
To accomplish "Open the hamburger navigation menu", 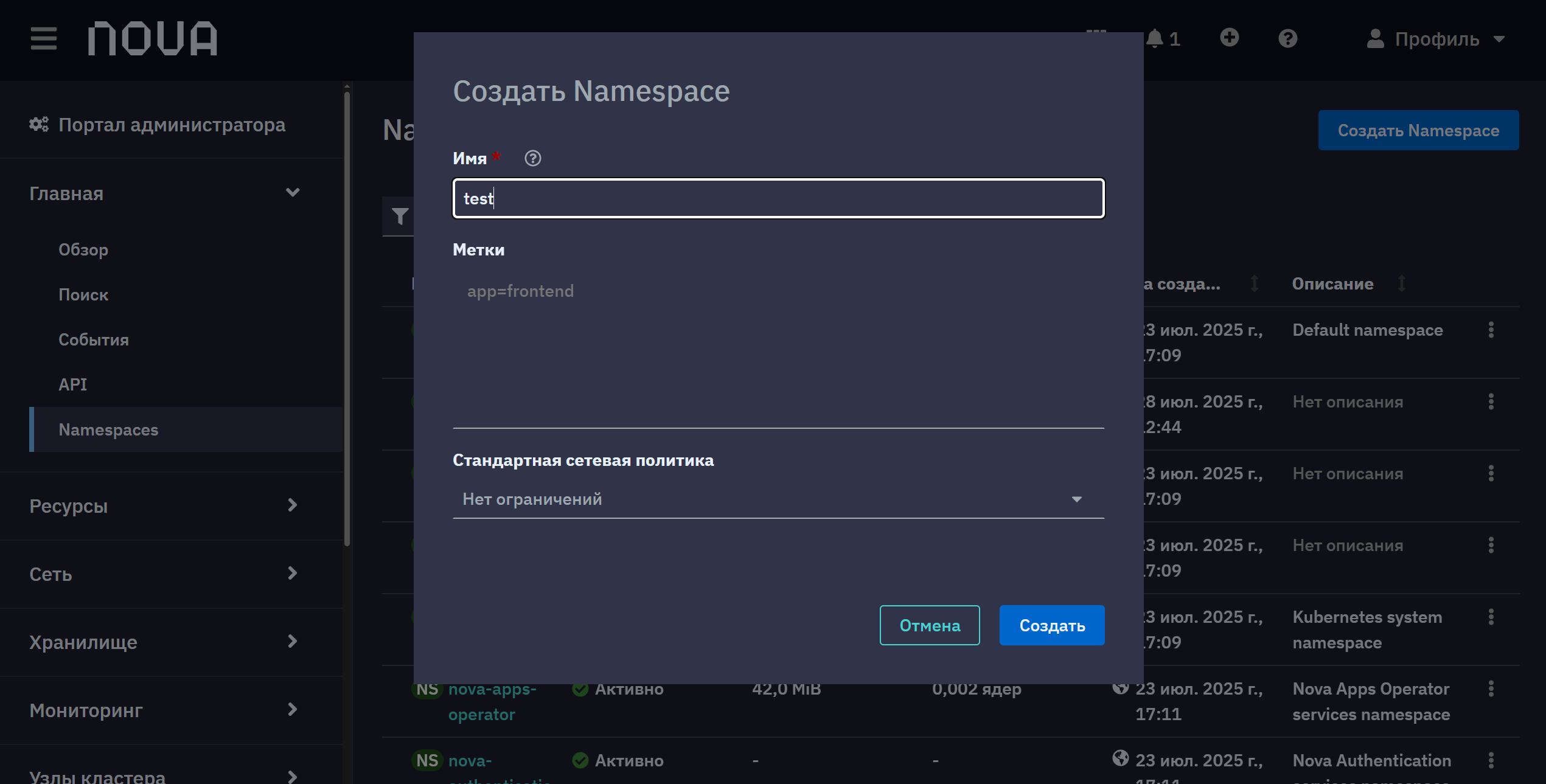I will tap(44, 39).
